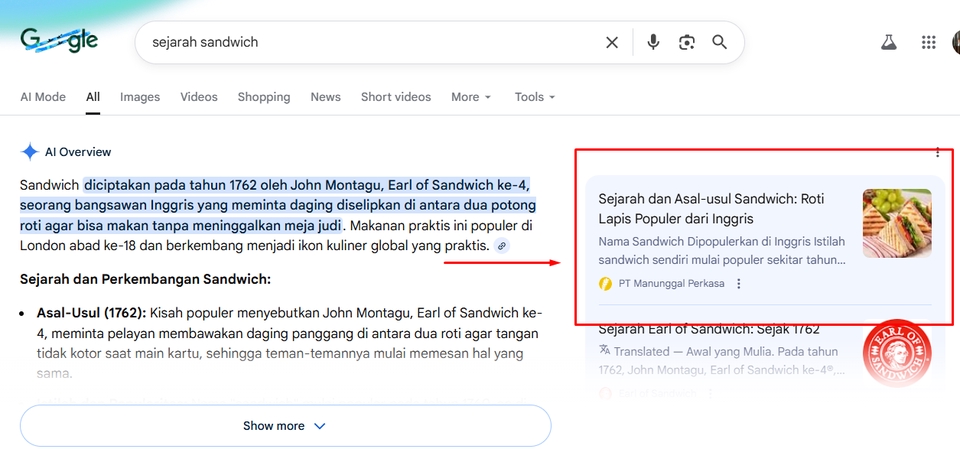Open Google Lens image search
The image size is (960, 449).
tap(686, 42)
